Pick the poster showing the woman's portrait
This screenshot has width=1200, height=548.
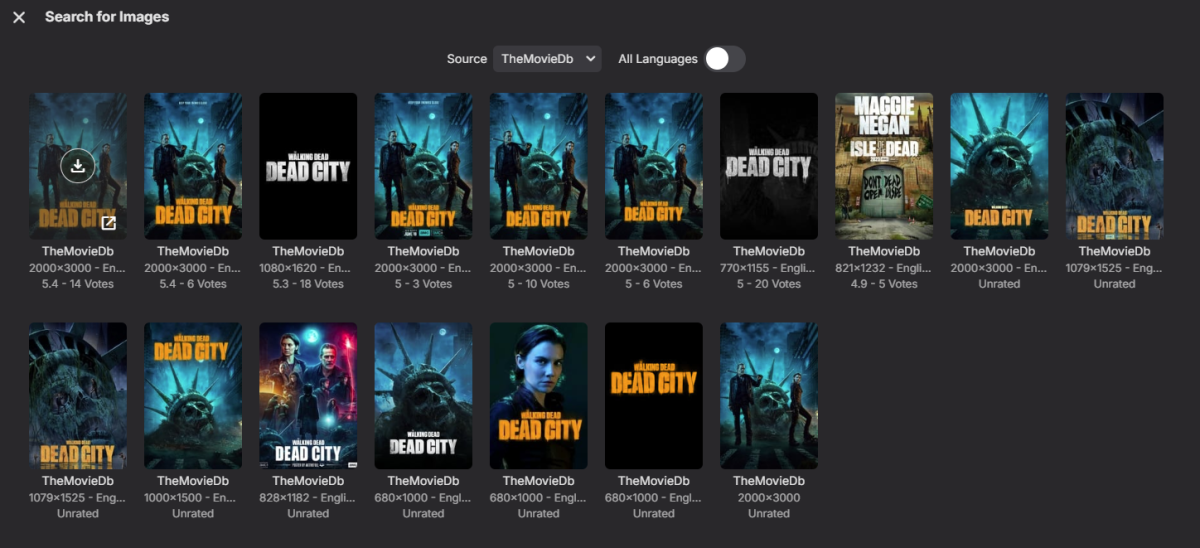pyautogui.click(x=538, y=396)
